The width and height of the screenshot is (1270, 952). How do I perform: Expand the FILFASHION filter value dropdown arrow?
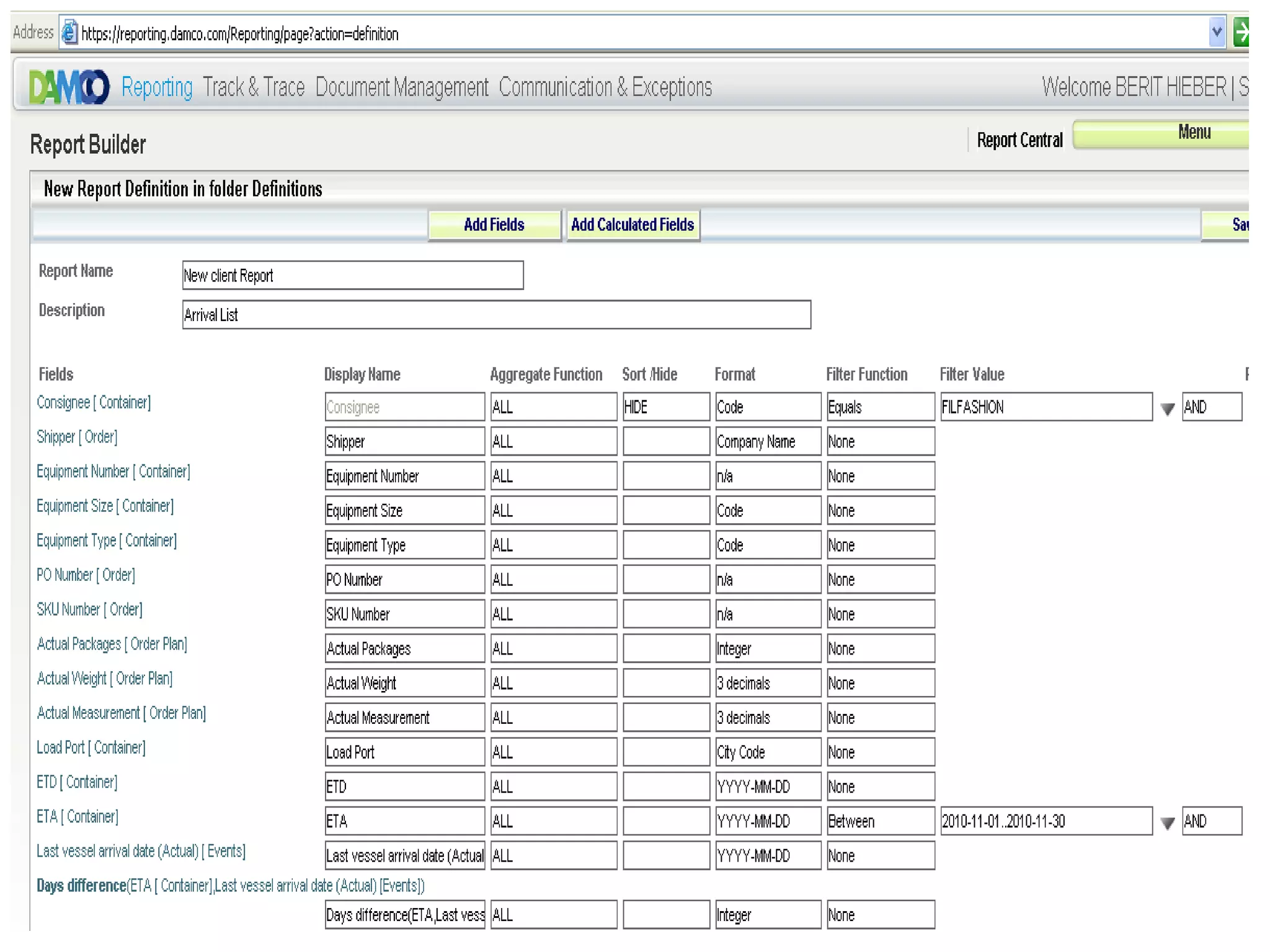[x=1167, y=409]
